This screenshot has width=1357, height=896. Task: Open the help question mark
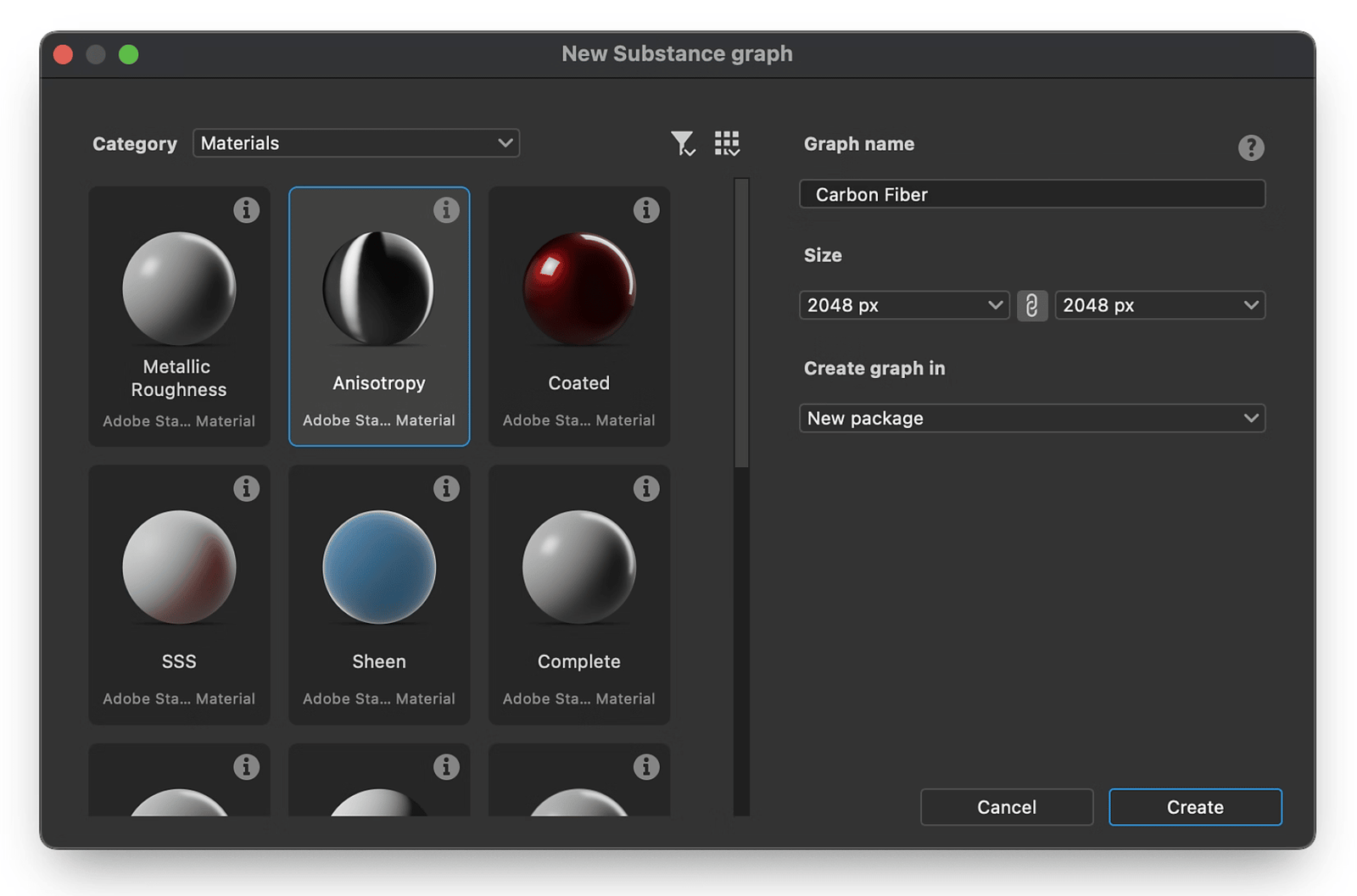(x=1251, y=147)
